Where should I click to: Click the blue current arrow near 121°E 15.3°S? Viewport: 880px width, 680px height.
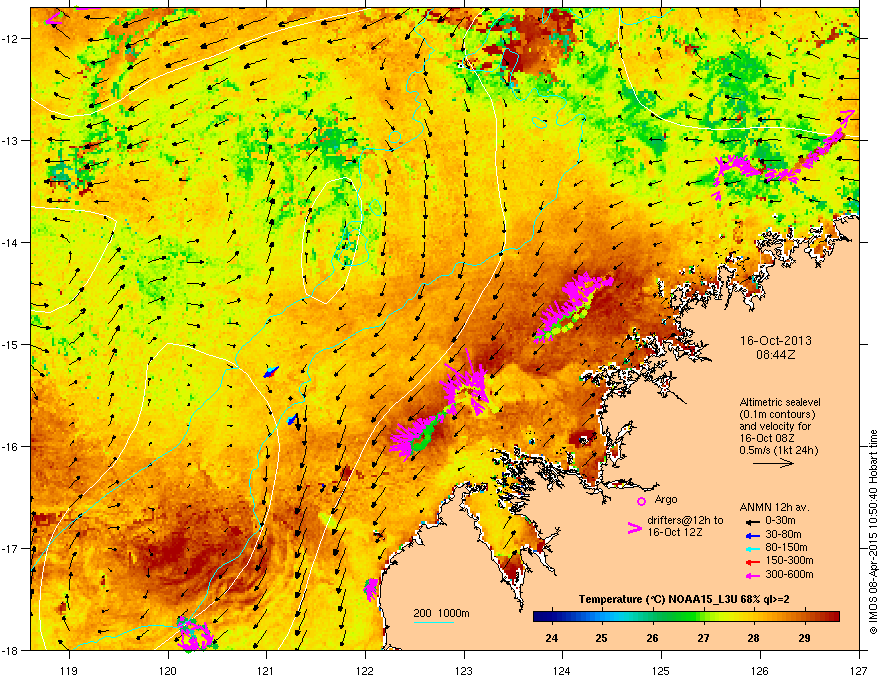coord(271,371)
